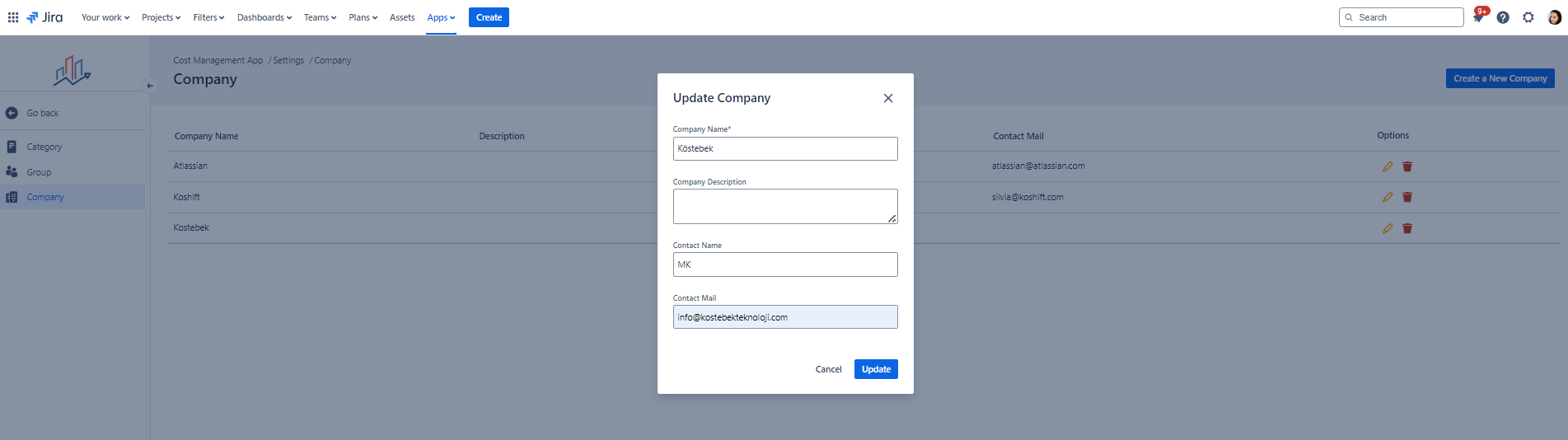Collapse the sidebar with arrow toggle
This screenshot has width=1568, height=440.
150,85
